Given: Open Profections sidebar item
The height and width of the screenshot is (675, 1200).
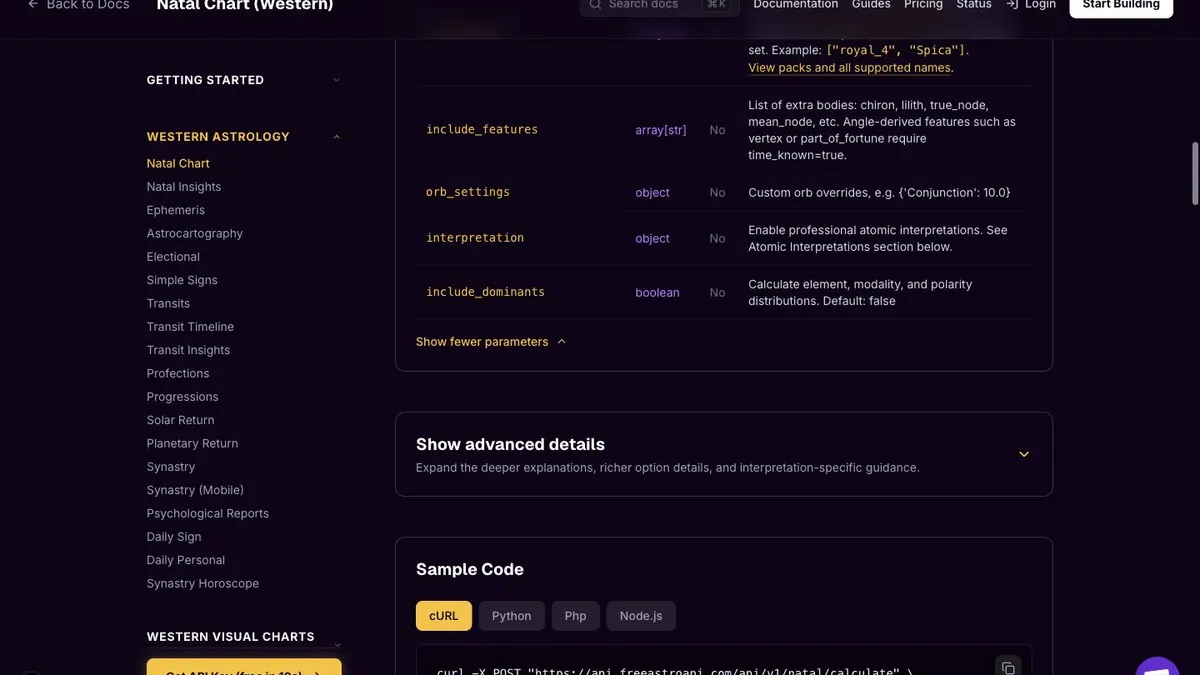Looking at the screenshot, I should pyautogui.click(x=178, y=374).
